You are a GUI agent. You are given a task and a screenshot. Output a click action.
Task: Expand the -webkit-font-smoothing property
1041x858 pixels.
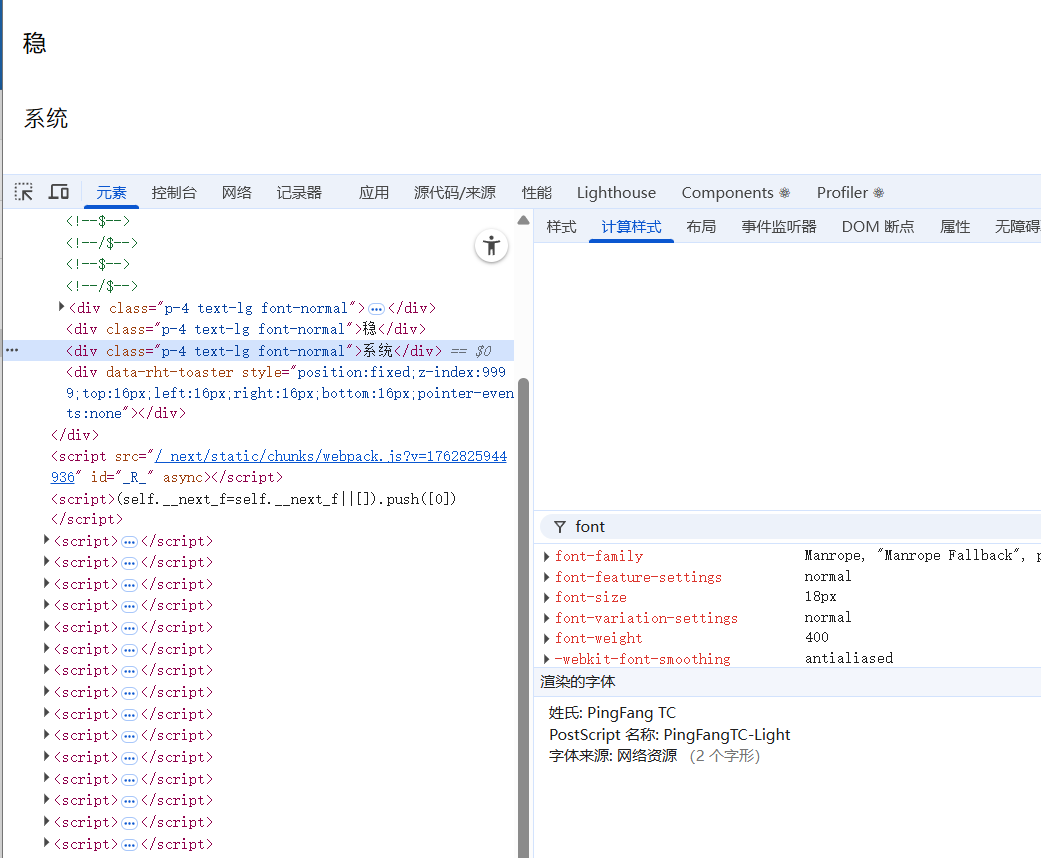point(546,659)
